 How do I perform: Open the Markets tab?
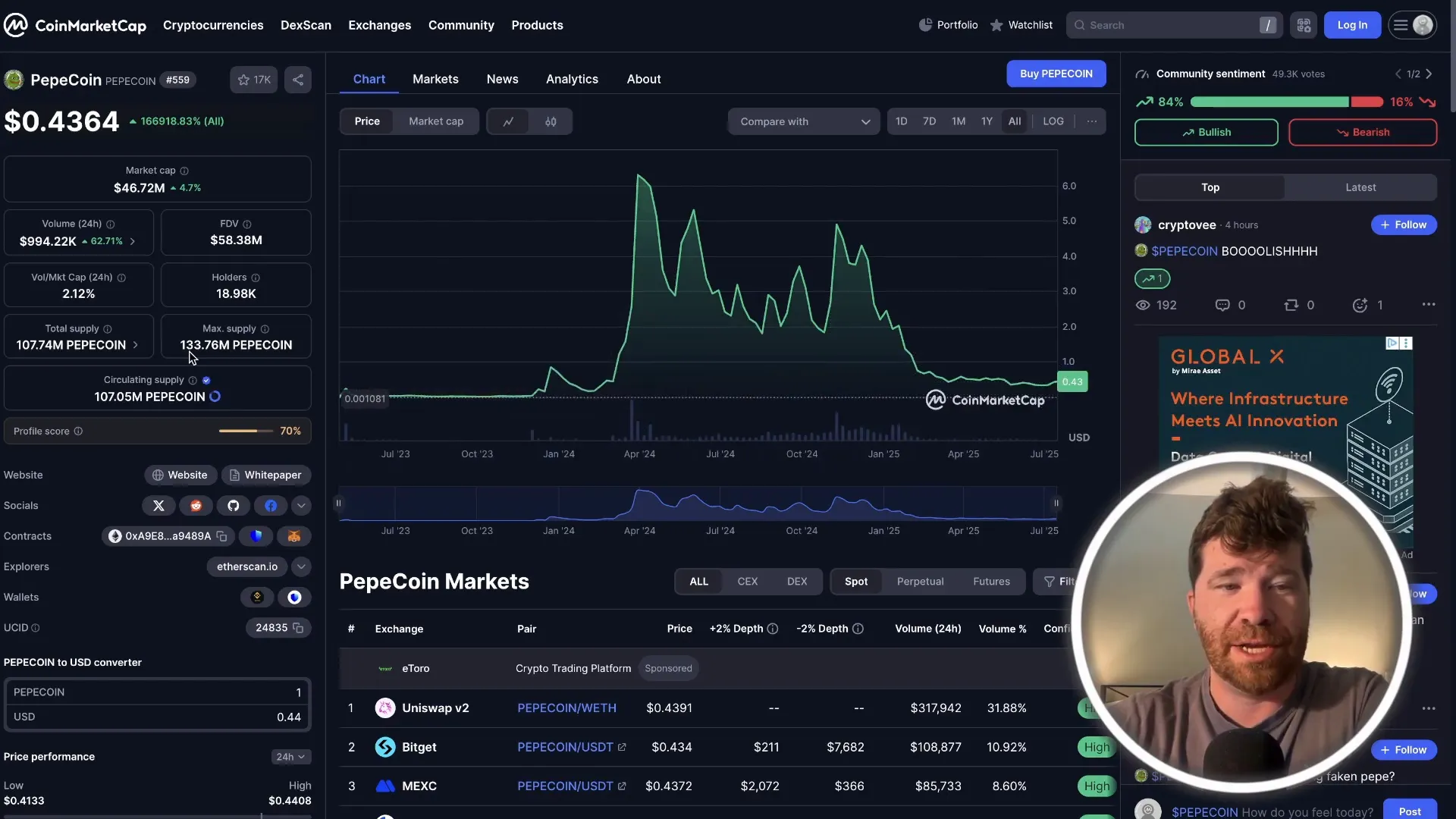[435, 79]
